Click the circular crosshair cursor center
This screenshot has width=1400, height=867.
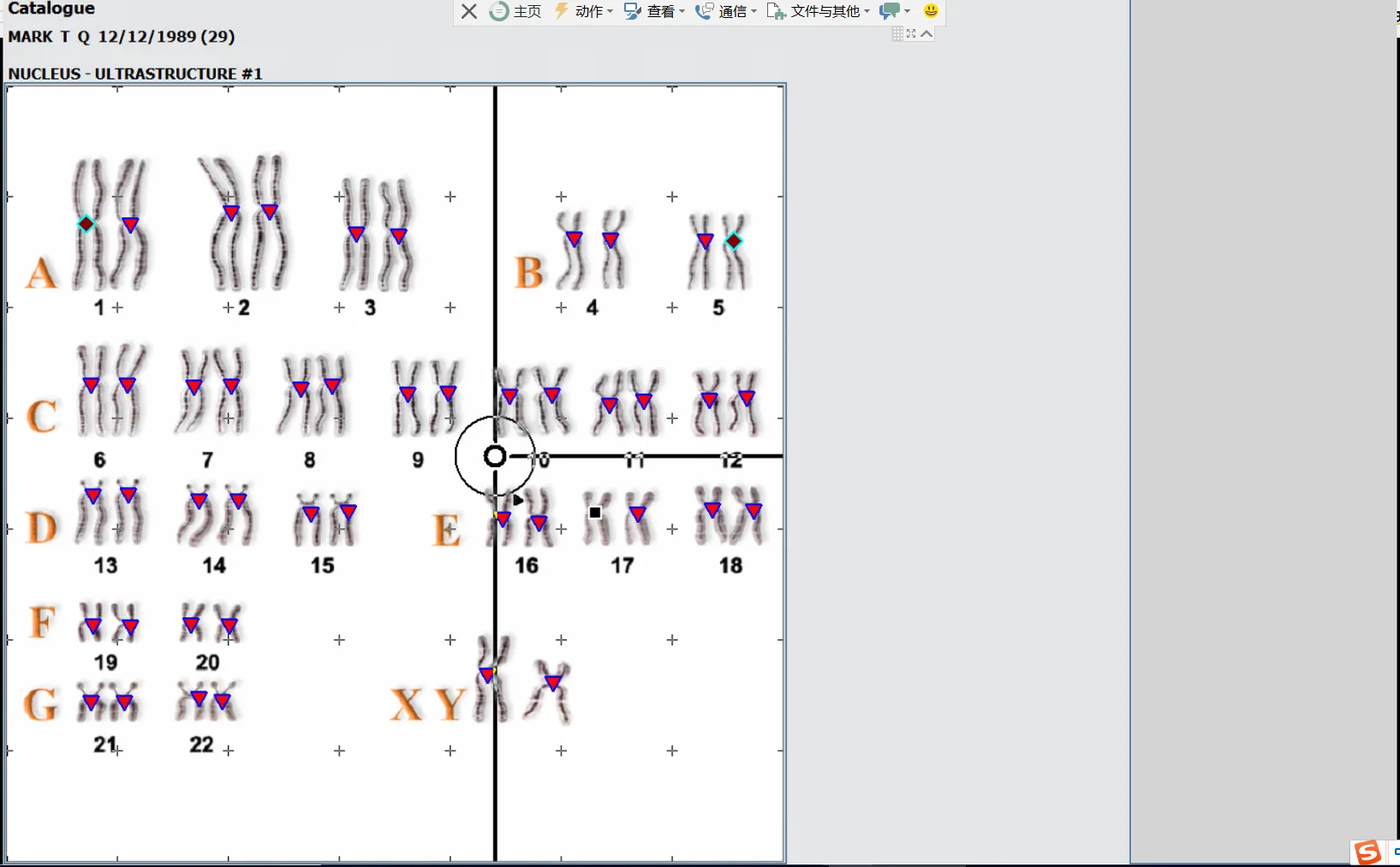pyautogui.click(x=495, y=456)
